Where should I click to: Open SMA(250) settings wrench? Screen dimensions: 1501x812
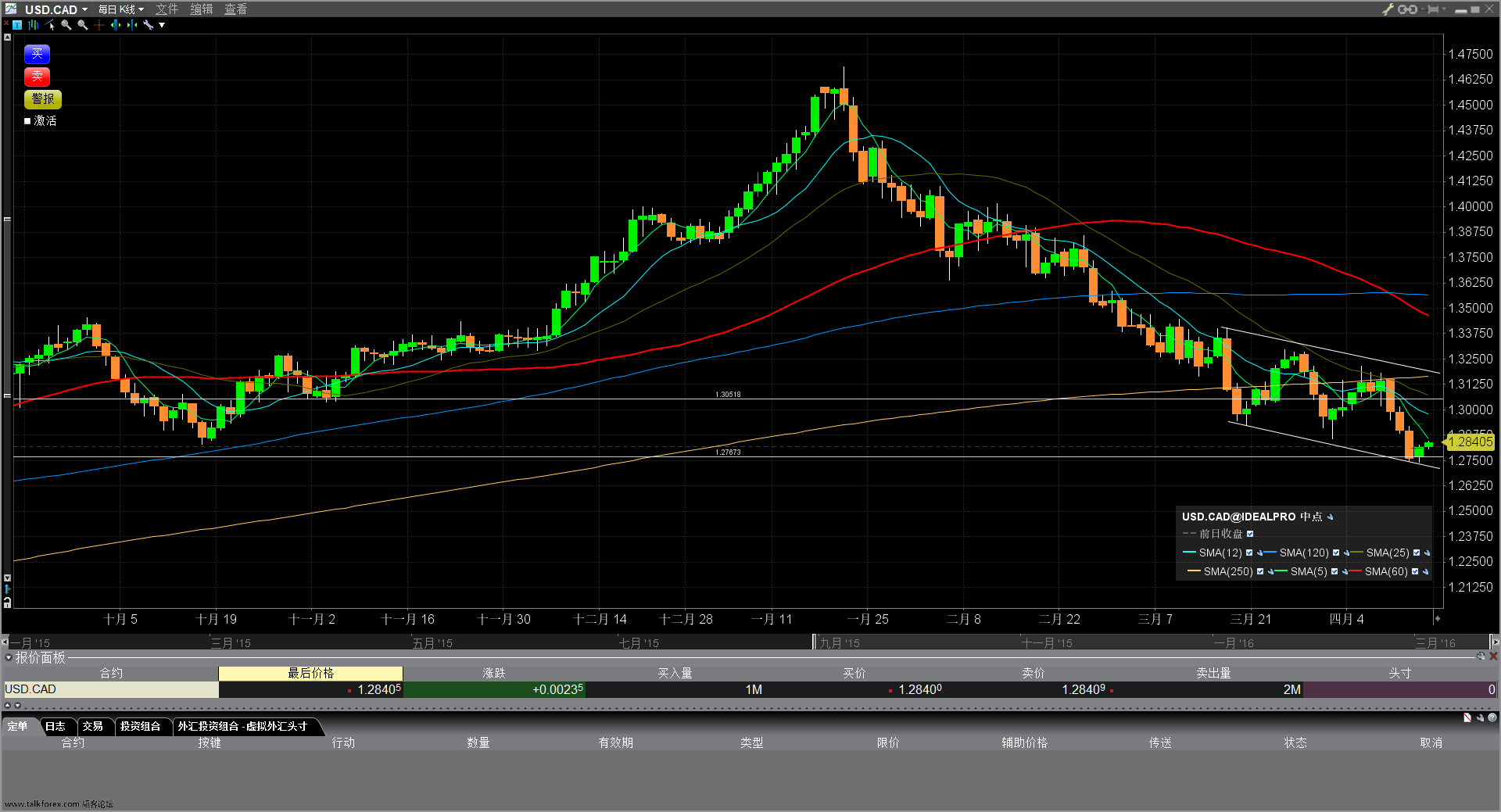pos(1270,571)
